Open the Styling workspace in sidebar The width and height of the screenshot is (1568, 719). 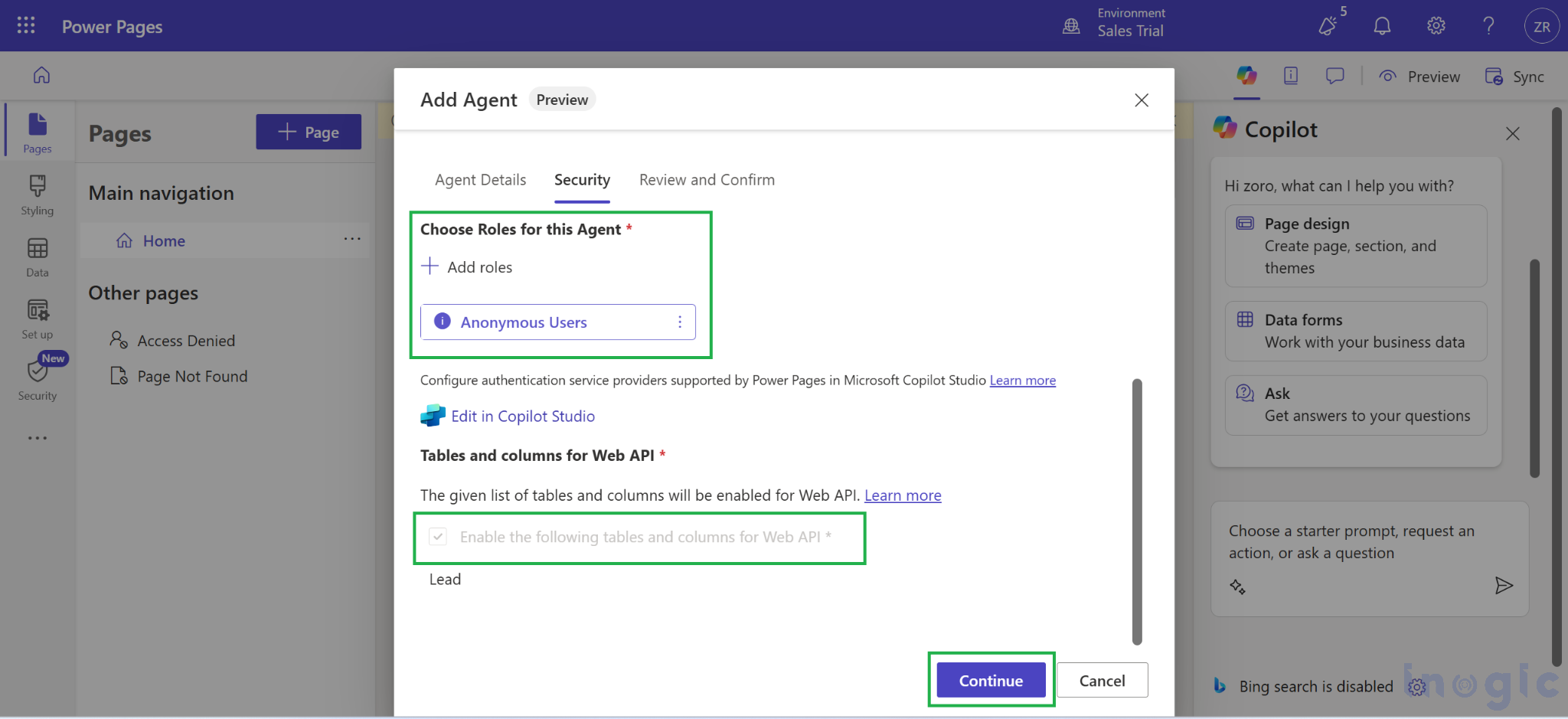pyautogui.click(x=38, y=194)
